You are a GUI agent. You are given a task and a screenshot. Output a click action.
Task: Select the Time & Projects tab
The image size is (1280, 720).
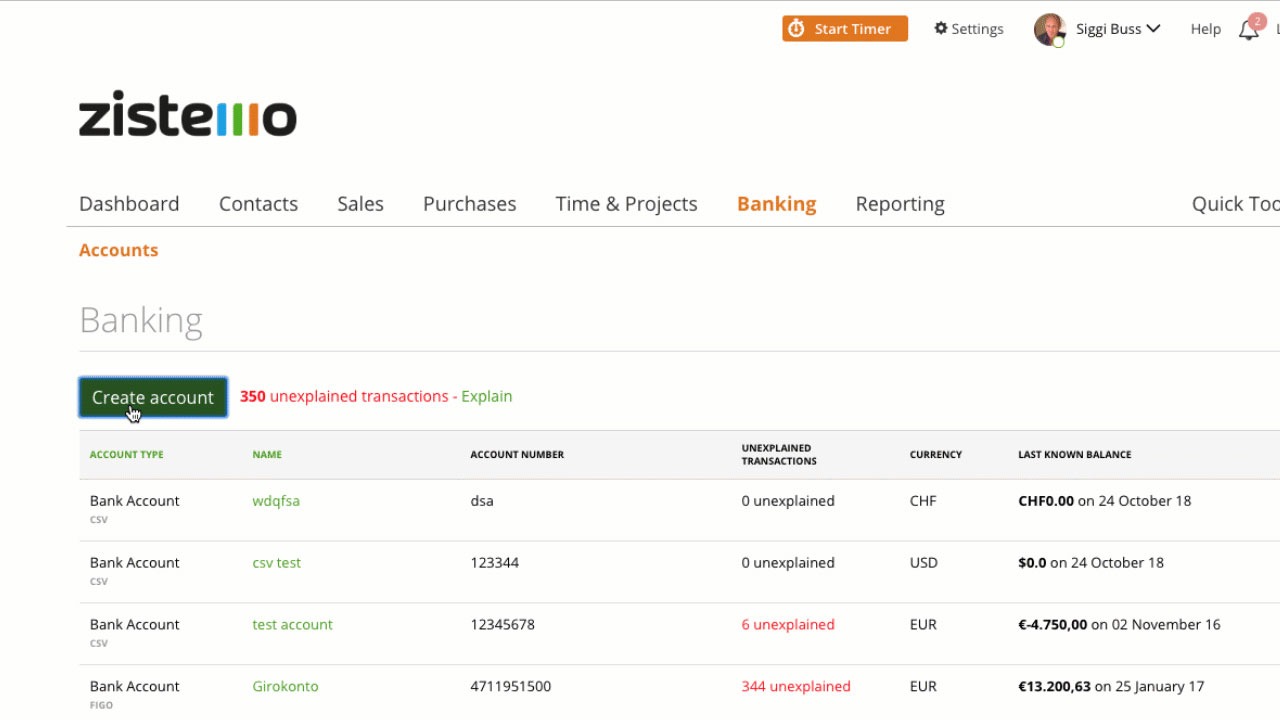626,203
